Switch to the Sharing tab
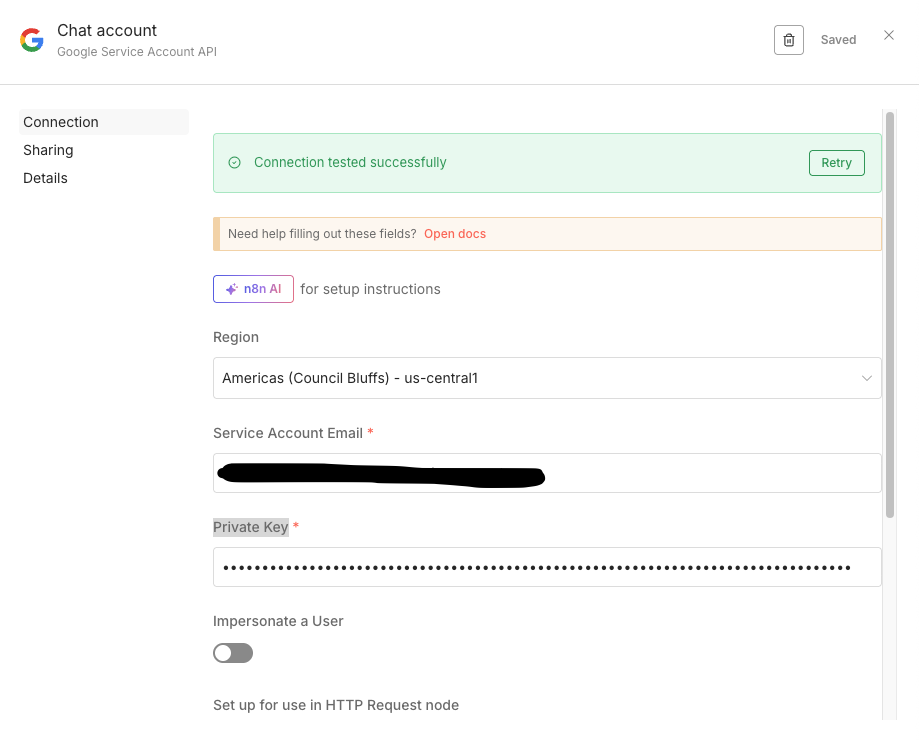Screen dimensions: 919x740 click(48, 150)
